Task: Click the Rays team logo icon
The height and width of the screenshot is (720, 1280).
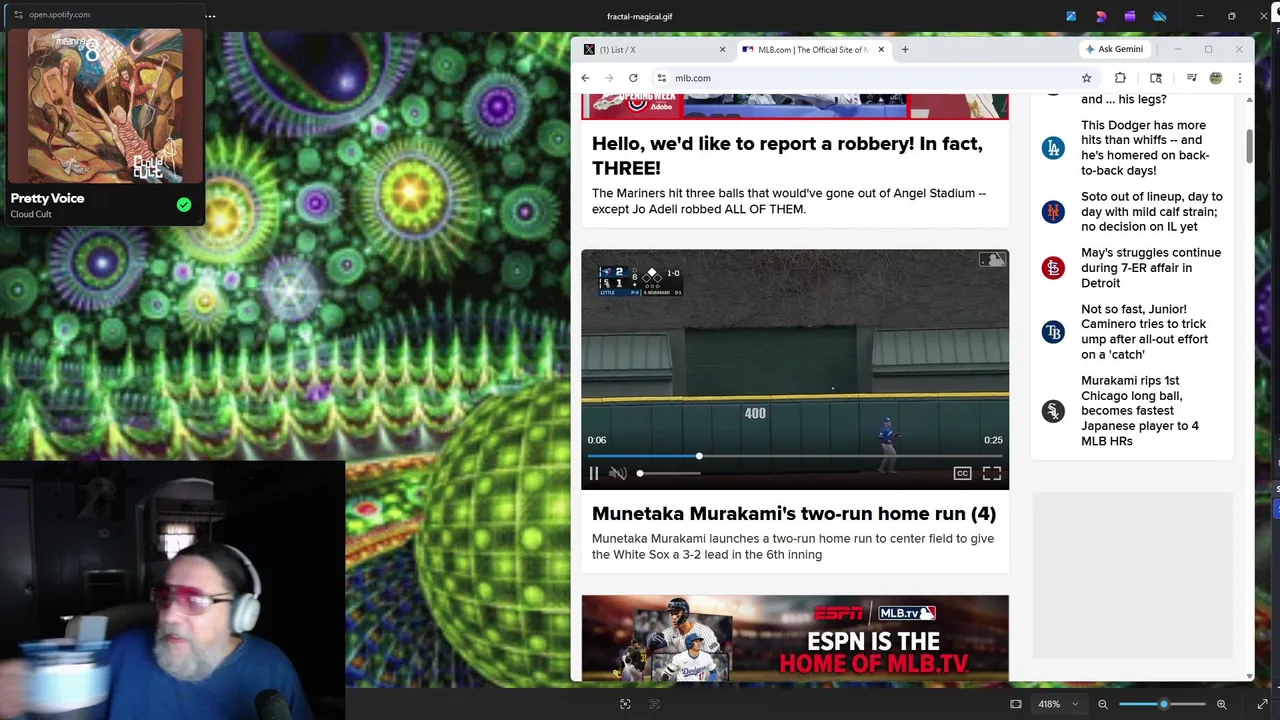Action: click(x=1053, y=332)
